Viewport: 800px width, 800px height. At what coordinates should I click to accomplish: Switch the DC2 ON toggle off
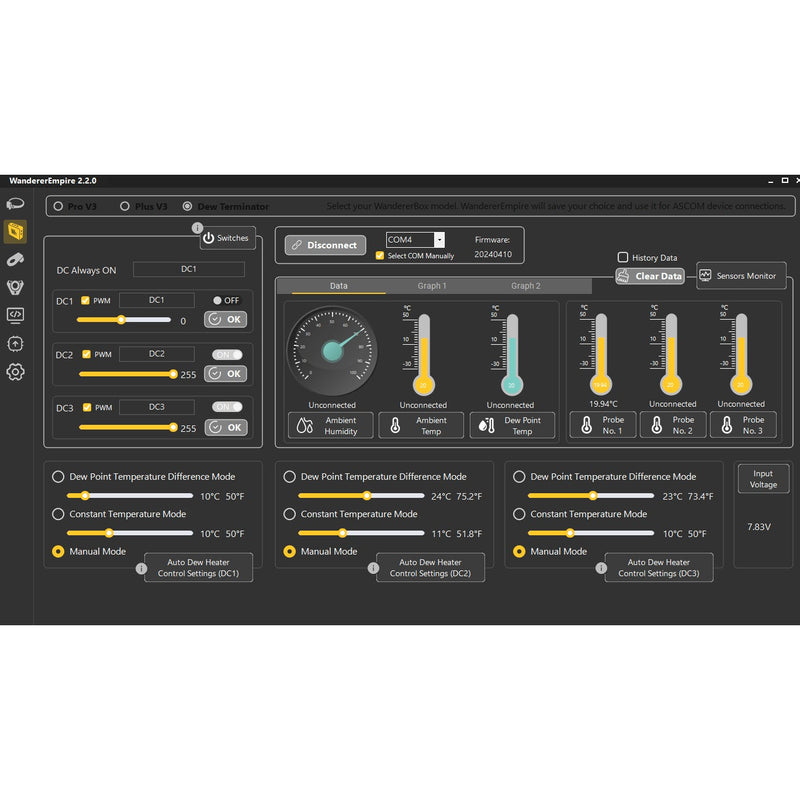point(228,354)
